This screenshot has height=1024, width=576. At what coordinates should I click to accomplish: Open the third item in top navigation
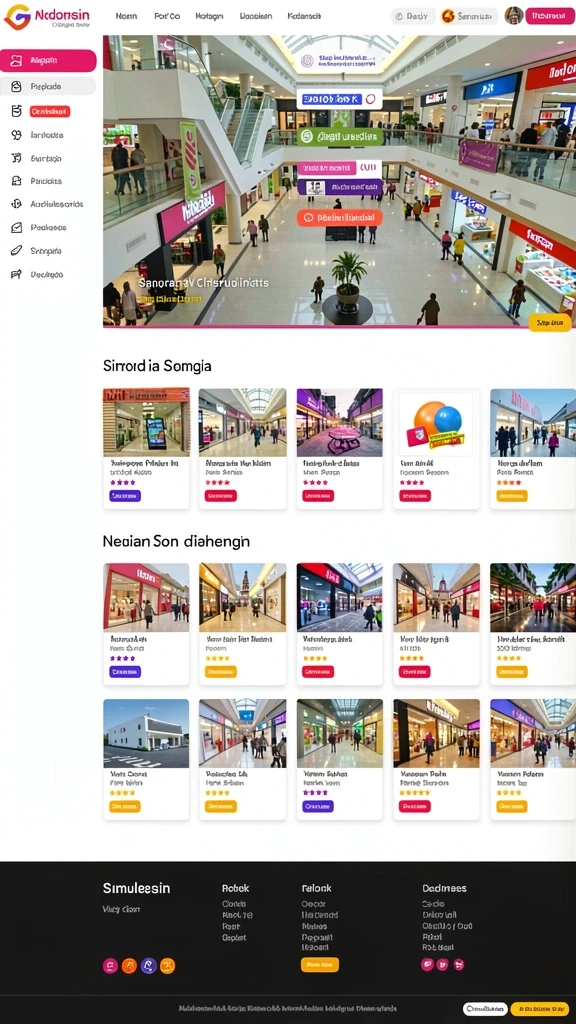tap(209, 16)
